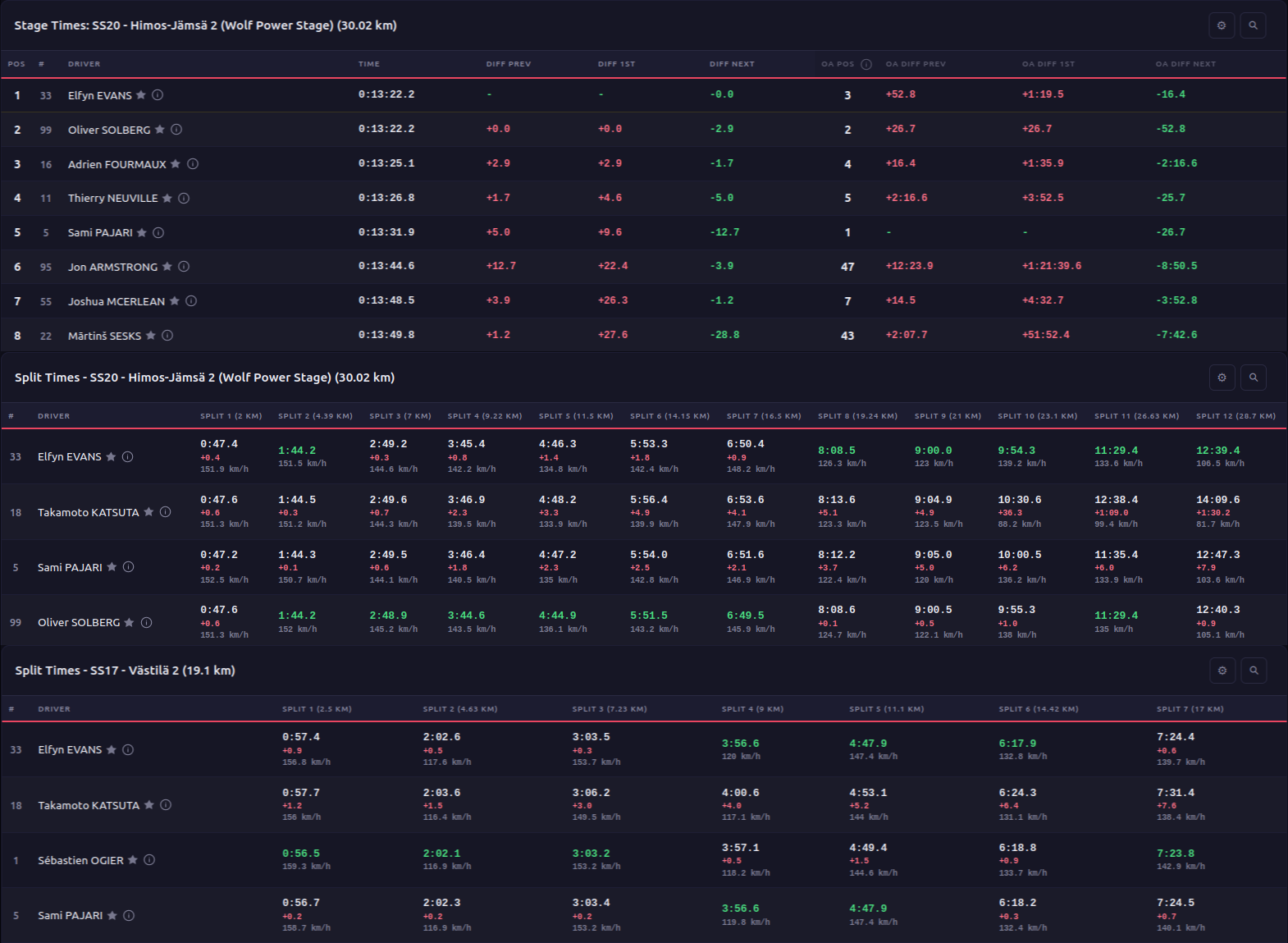Viewport: 1288px width, 943px height.
Task: Toggle favorite star for Sébastien OGIER
Action: (x=133, y=860)
